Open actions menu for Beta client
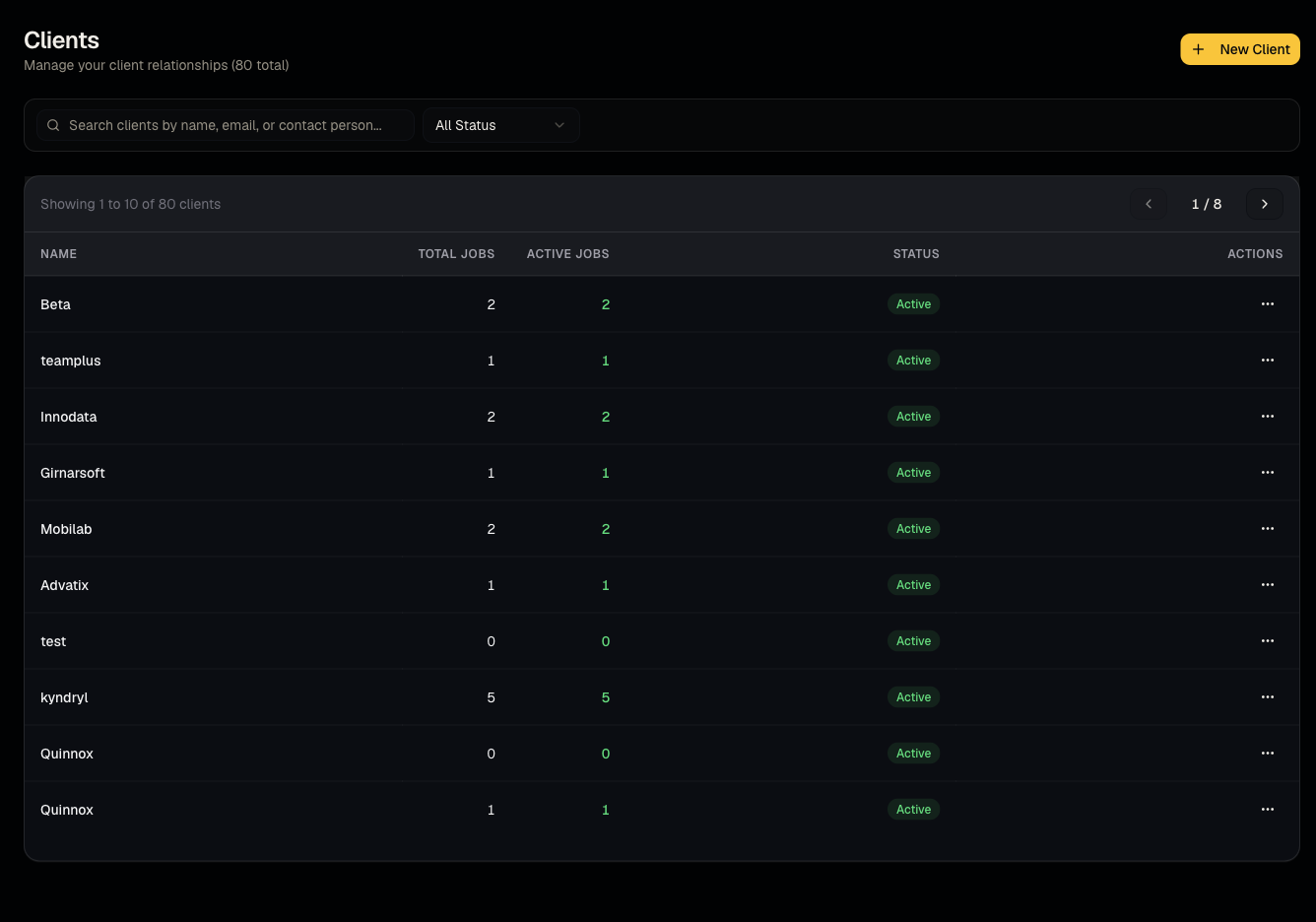The width and height of the screenshot is (1316, 922). [1267, 304]
